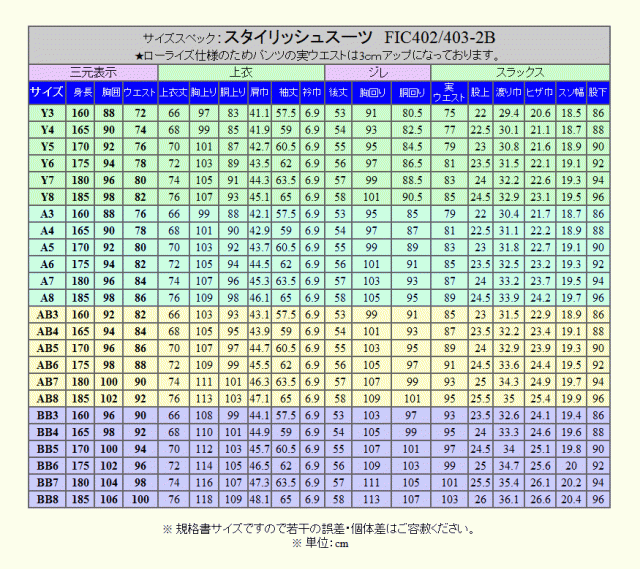This screenshot has height=569, width=640.
Task: Click the AB8 size row label
Action: pyautogui.click(x=47, y=398)
